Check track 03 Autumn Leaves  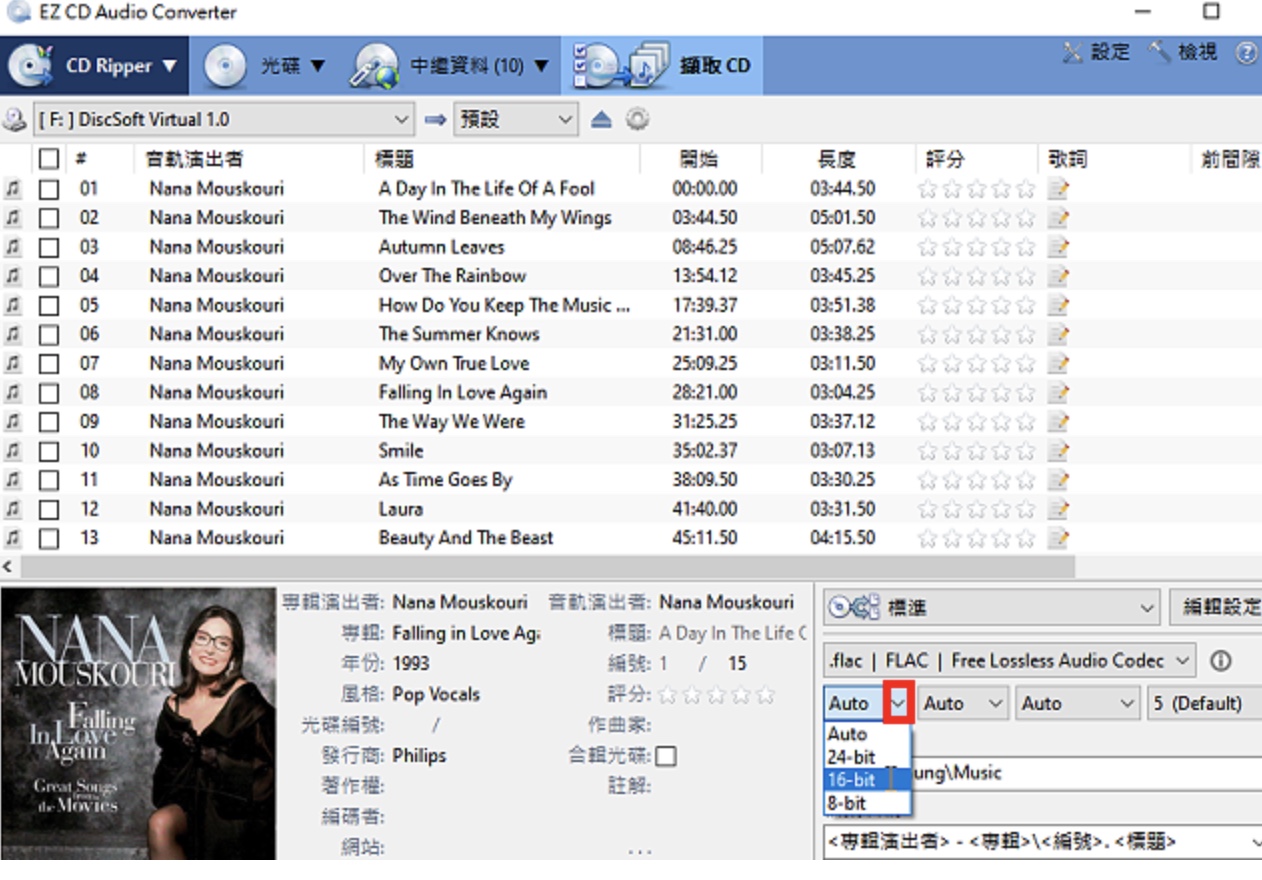click(49, 247)
